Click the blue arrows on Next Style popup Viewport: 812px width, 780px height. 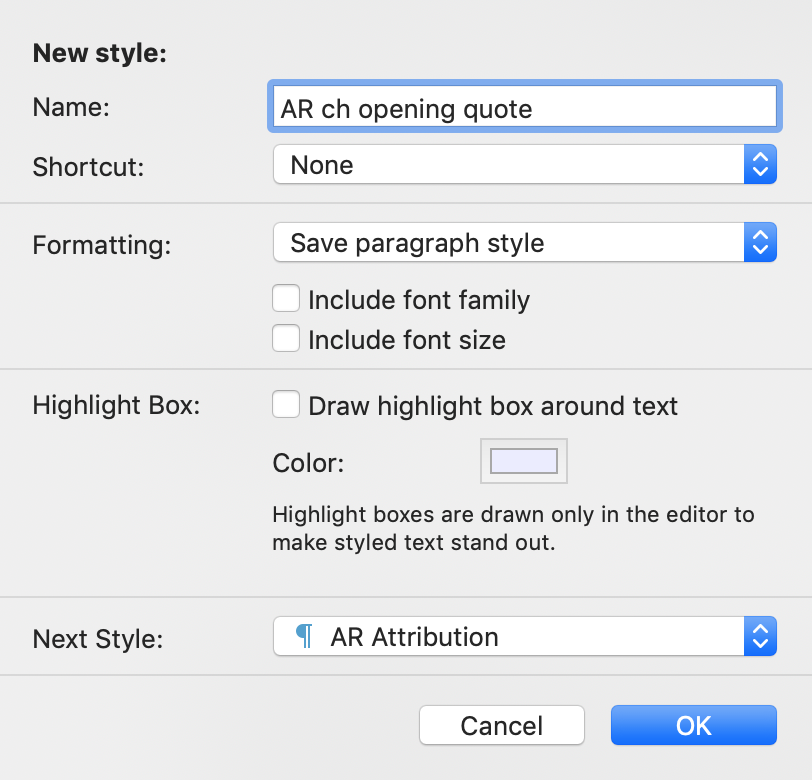point(760,636)
